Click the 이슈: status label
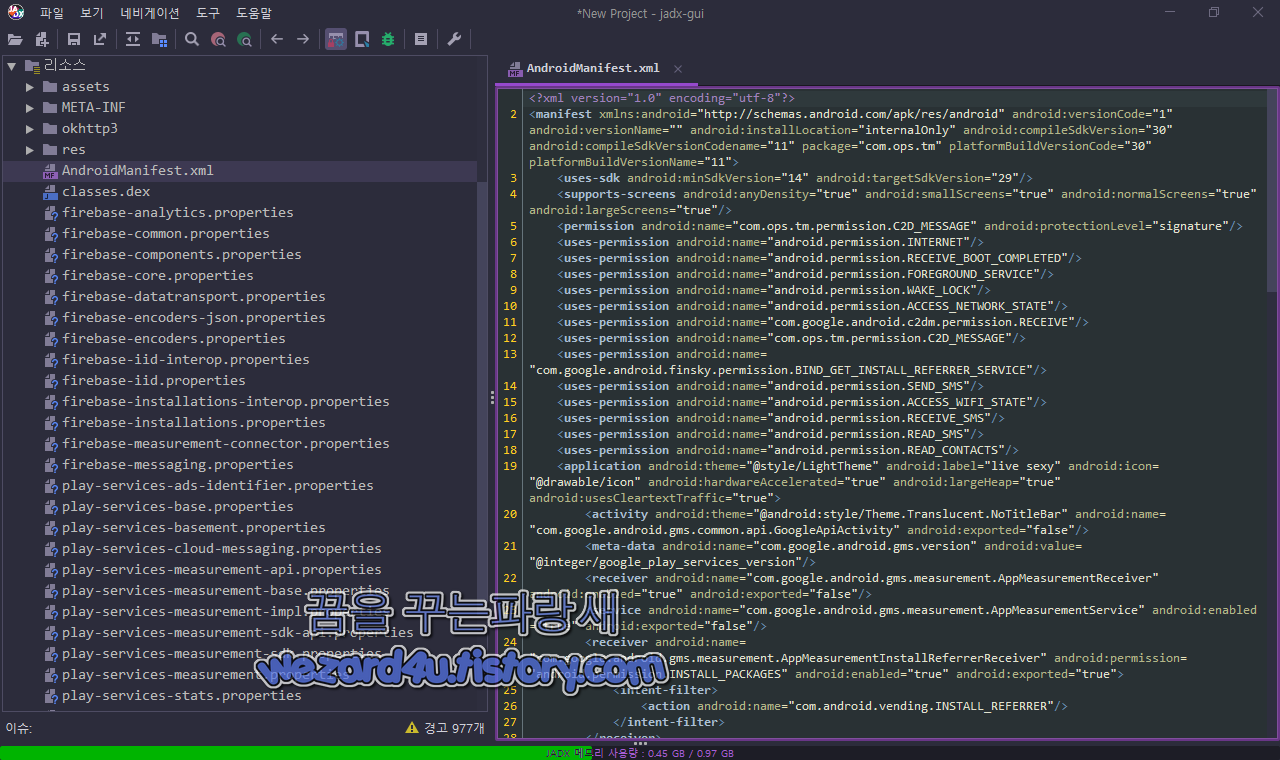 (19, 729)
